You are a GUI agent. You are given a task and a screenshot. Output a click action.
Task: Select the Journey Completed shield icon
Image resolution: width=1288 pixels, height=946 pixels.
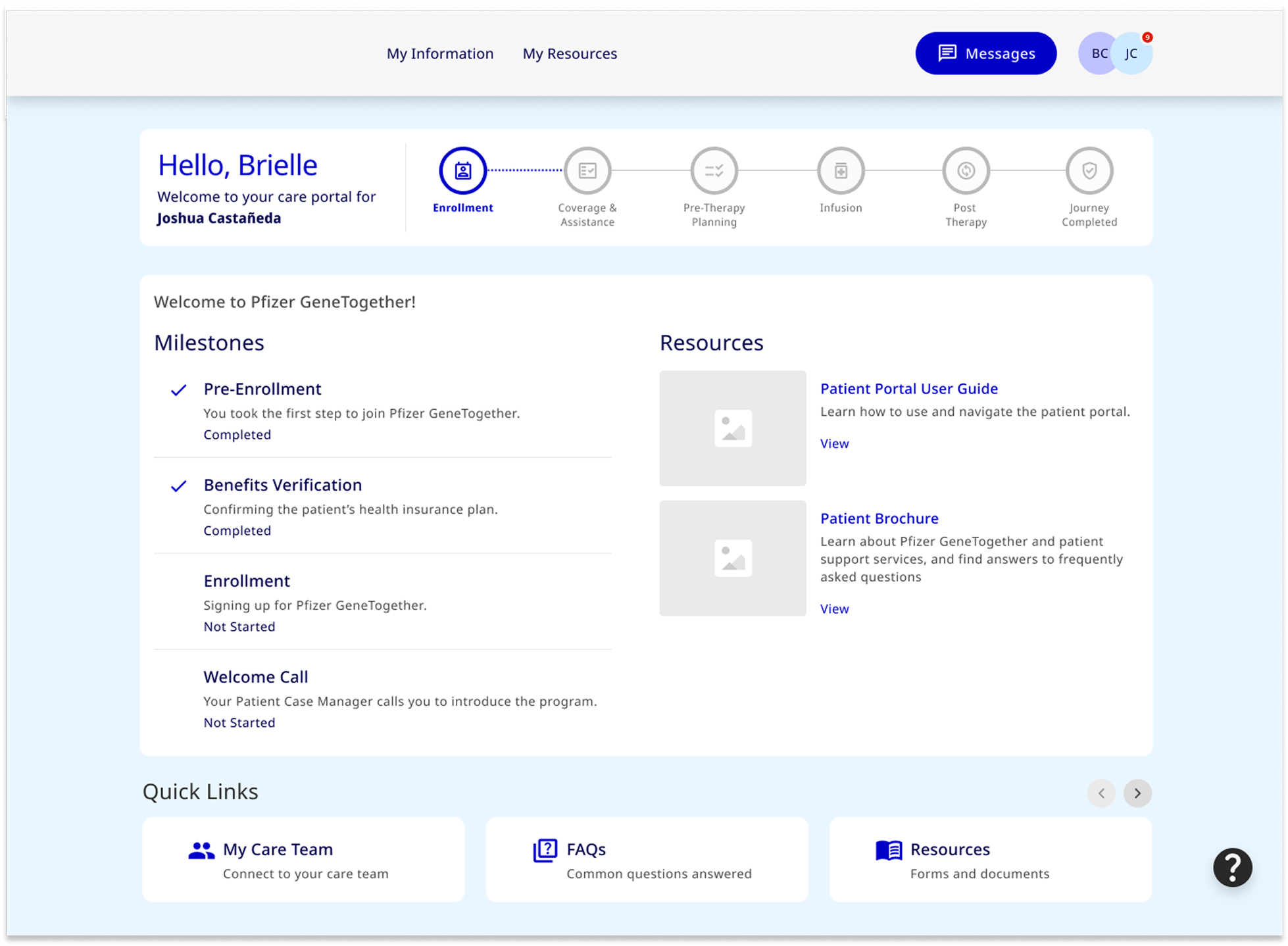(1089, 171)
